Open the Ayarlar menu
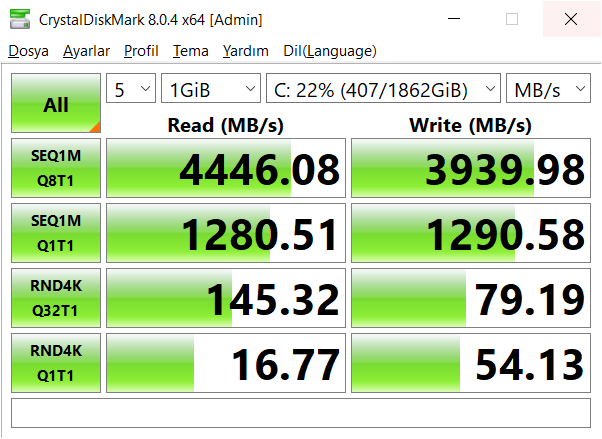602x439 pixels. coord(86,51)
